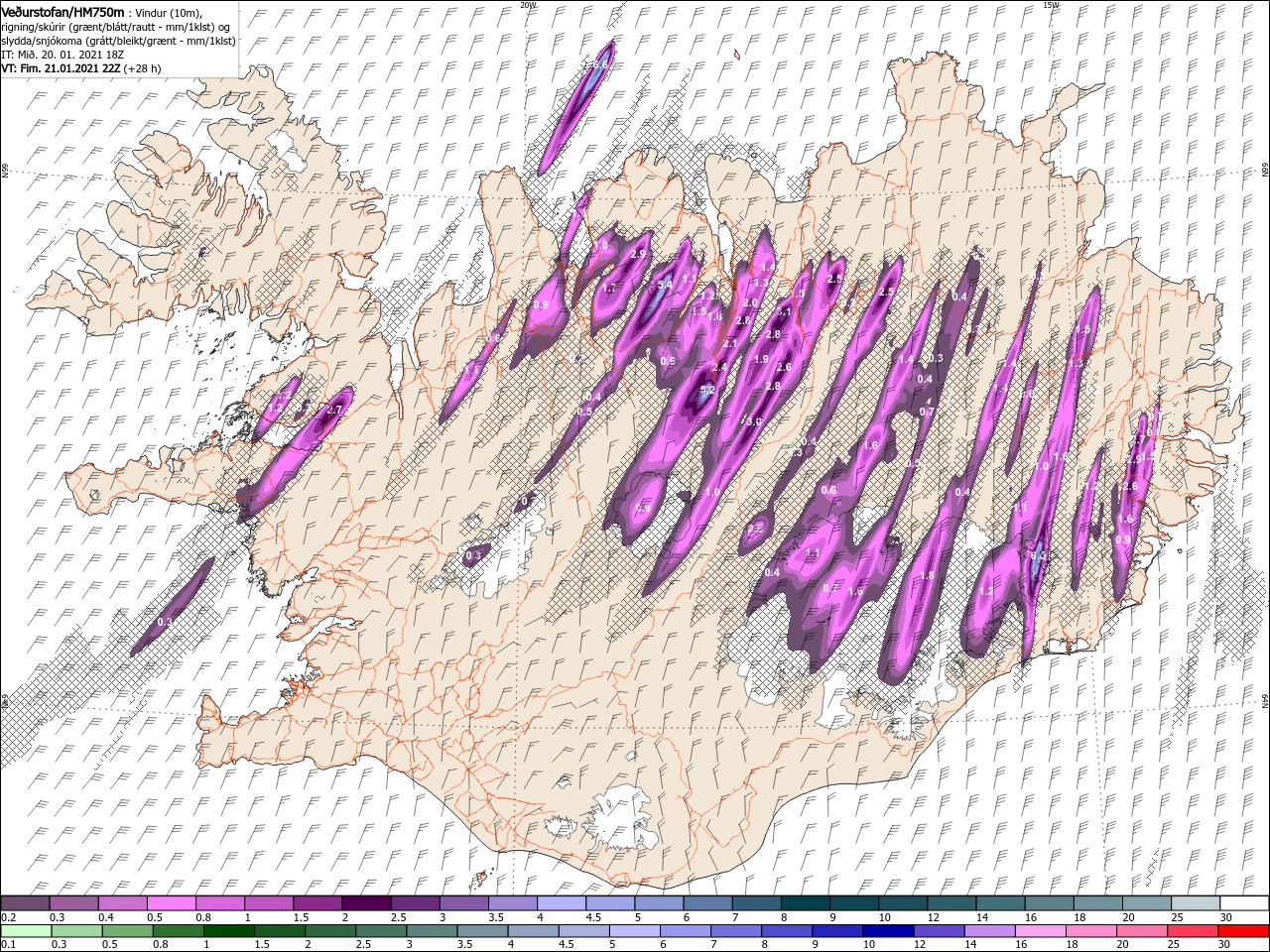Click the '1.7' snowfall value on the map
1270x952 pixels.
point(609,289)
